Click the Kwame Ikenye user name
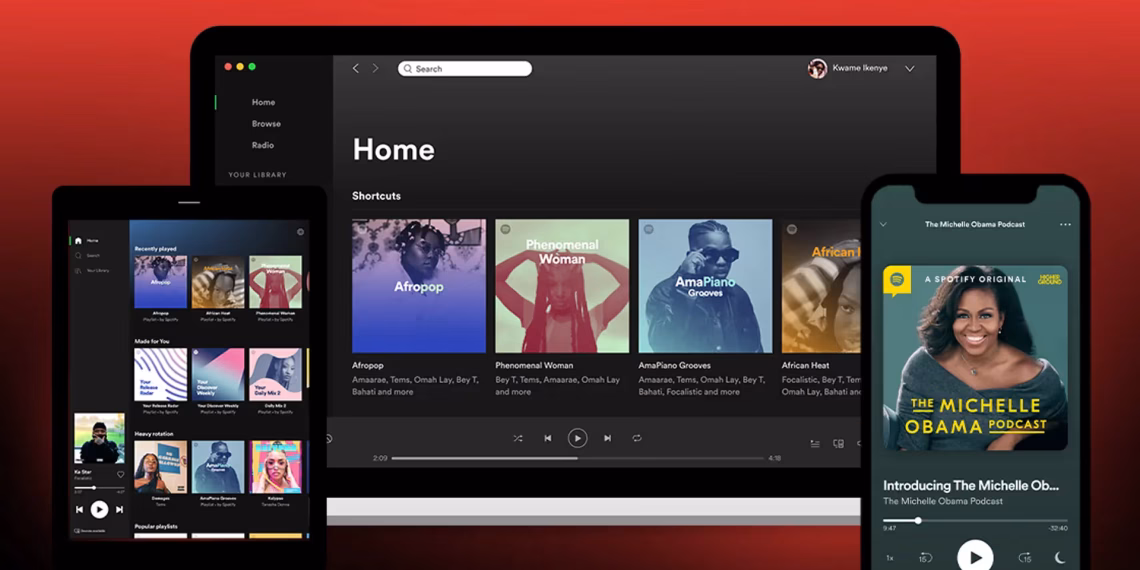The width and height of the screenshot is (1140, 570). coord(860,68)
